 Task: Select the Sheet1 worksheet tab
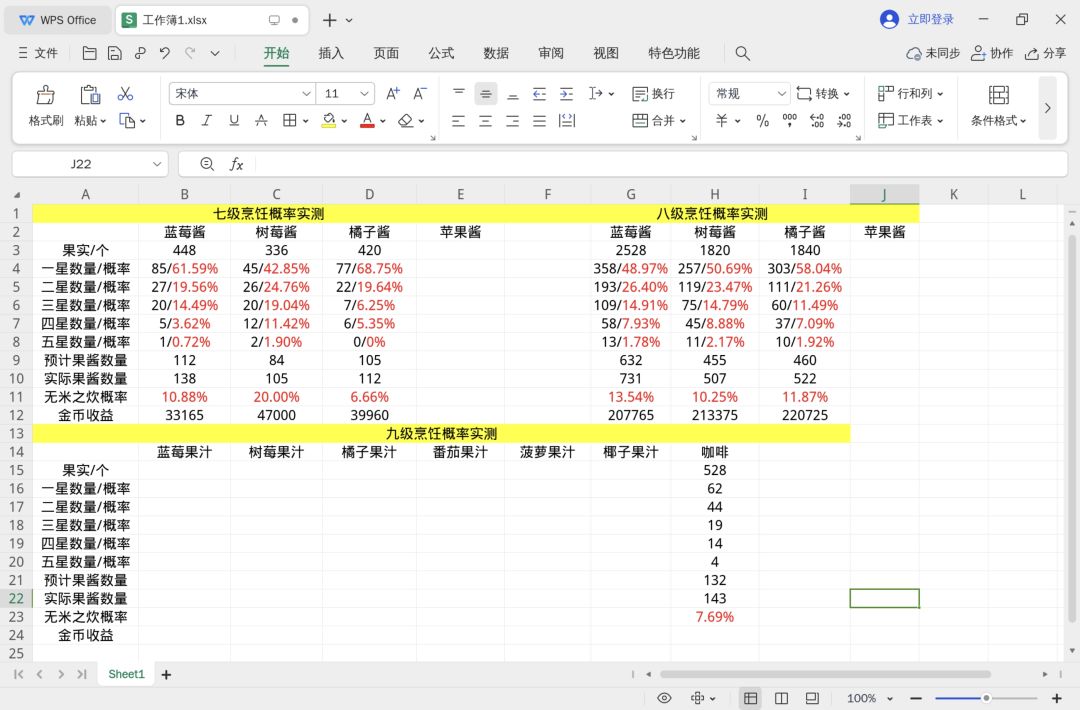pyautogui.click(x=126, y=674)
